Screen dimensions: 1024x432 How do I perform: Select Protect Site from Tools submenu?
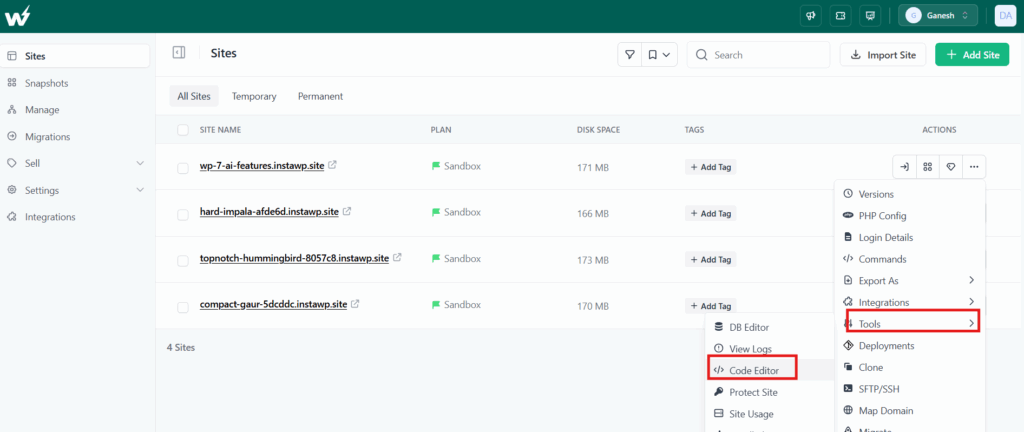(x=770, y=392)
